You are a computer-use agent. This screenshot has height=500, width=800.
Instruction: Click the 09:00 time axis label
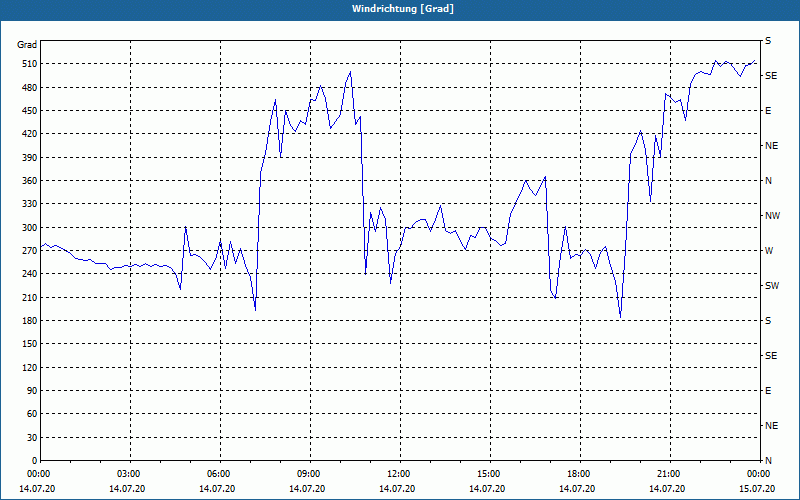(x=310, y=473)
